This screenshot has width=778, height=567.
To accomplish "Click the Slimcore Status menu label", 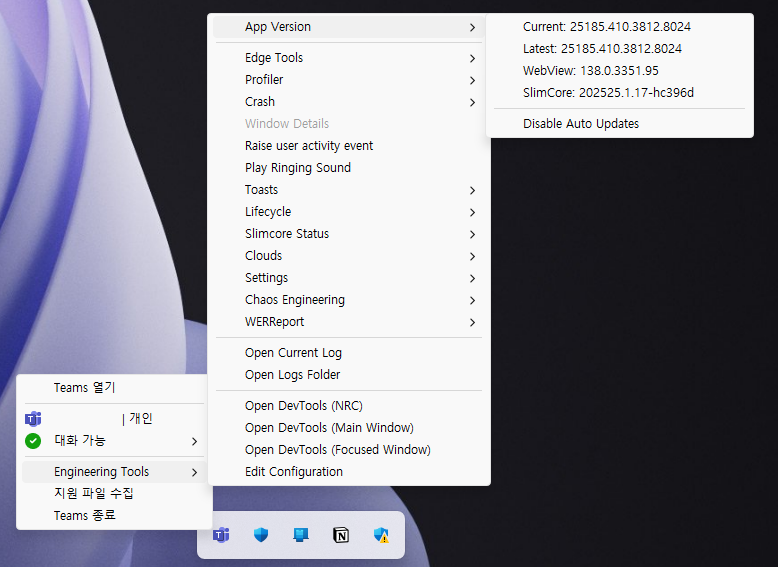I will coord(287,234).
